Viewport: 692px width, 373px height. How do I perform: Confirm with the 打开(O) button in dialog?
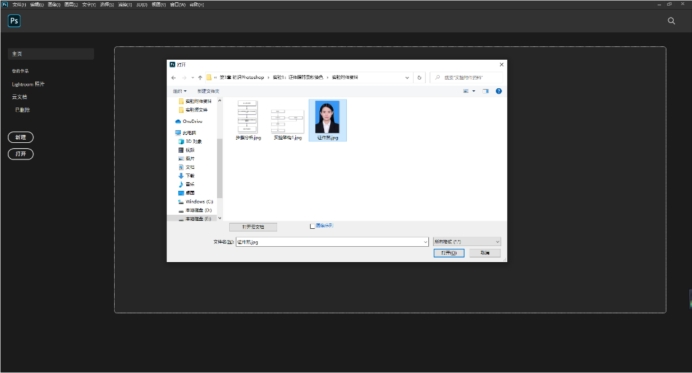pos(449,253)
